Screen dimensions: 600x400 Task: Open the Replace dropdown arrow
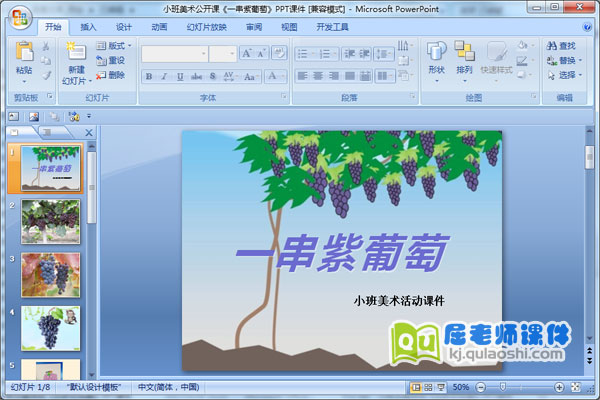pyautogui.click(x=580, y=60)
